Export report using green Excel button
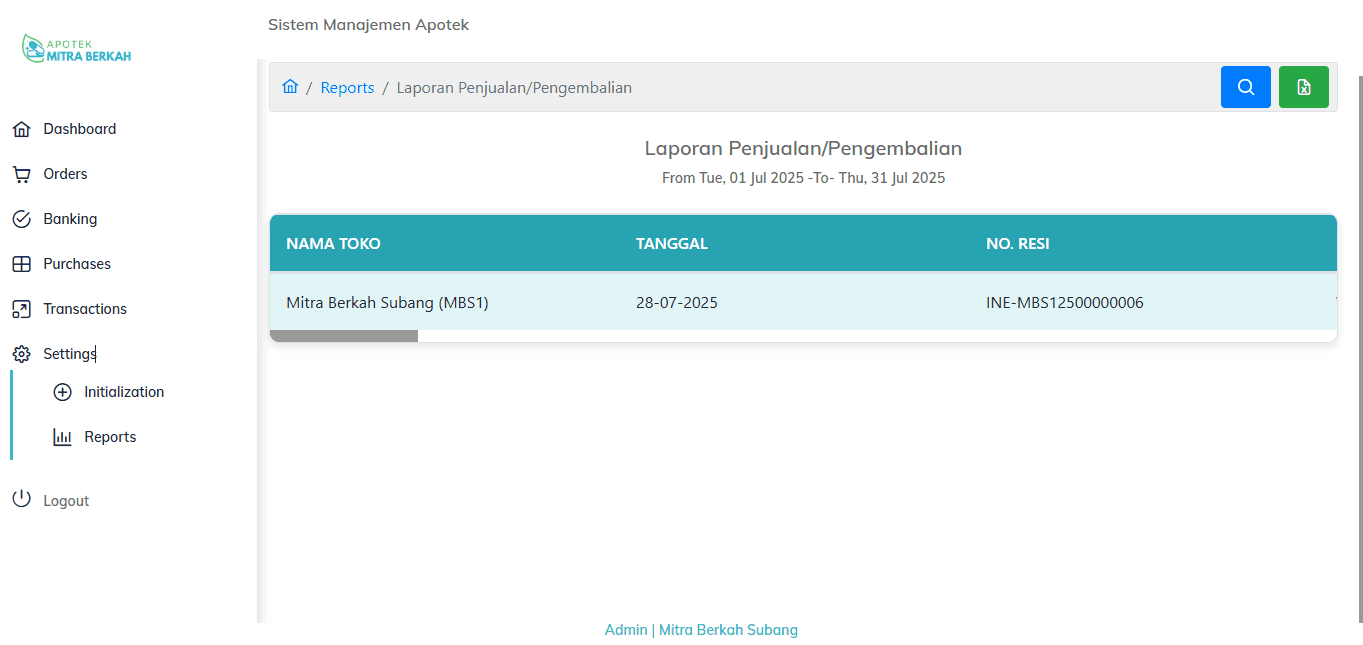 click(1303, 87)
